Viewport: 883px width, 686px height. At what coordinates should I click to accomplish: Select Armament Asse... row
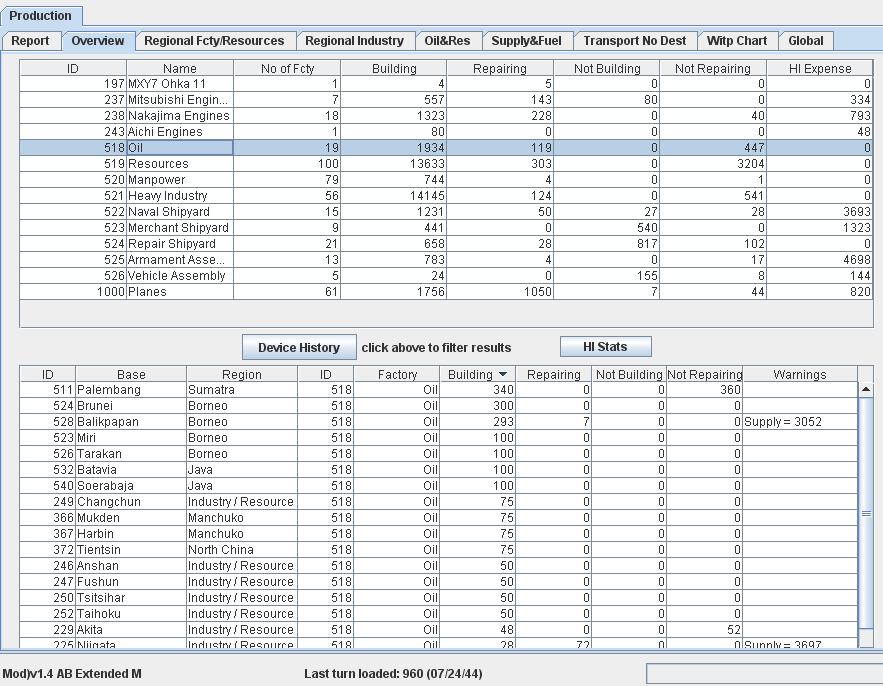[x=447, y=260]
